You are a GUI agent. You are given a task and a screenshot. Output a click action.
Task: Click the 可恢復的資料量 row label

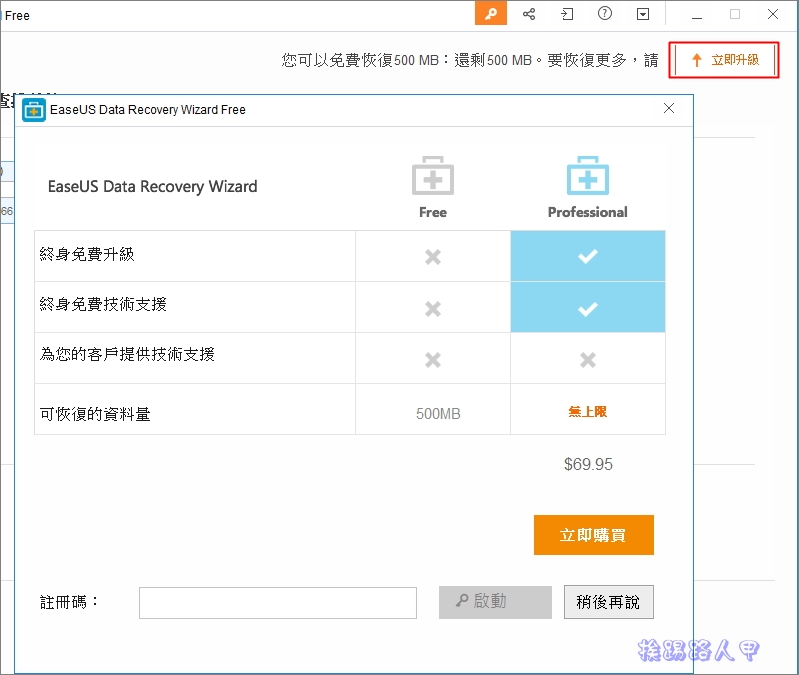point(95,414)
